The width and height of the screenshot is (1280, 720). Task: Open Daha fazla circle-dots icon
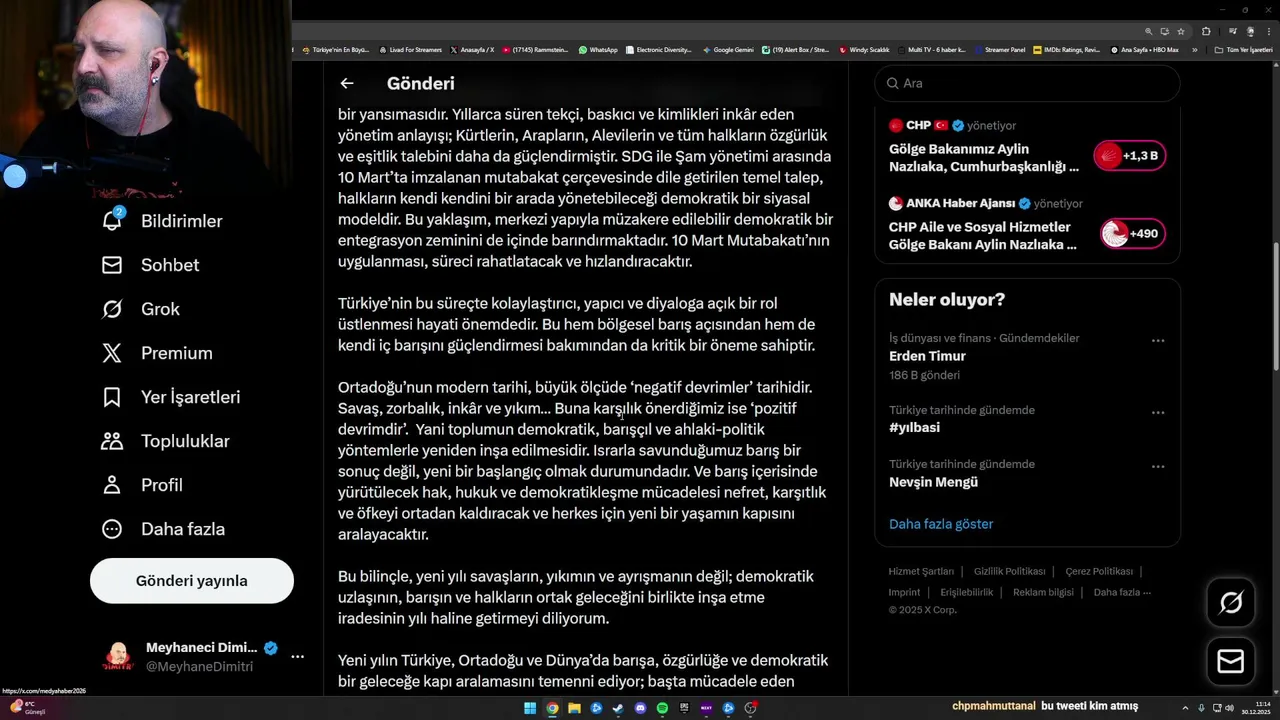tap(112, 529)
